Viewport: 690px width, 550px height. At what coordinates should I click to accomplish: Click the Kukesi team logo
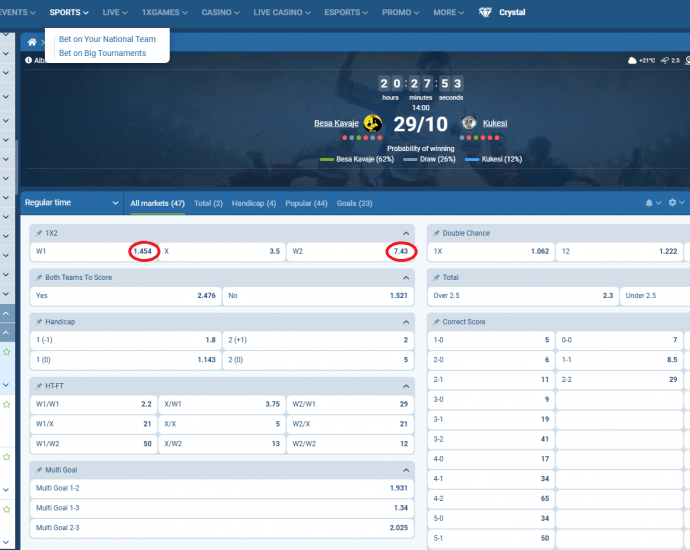[x=469, y=123]
